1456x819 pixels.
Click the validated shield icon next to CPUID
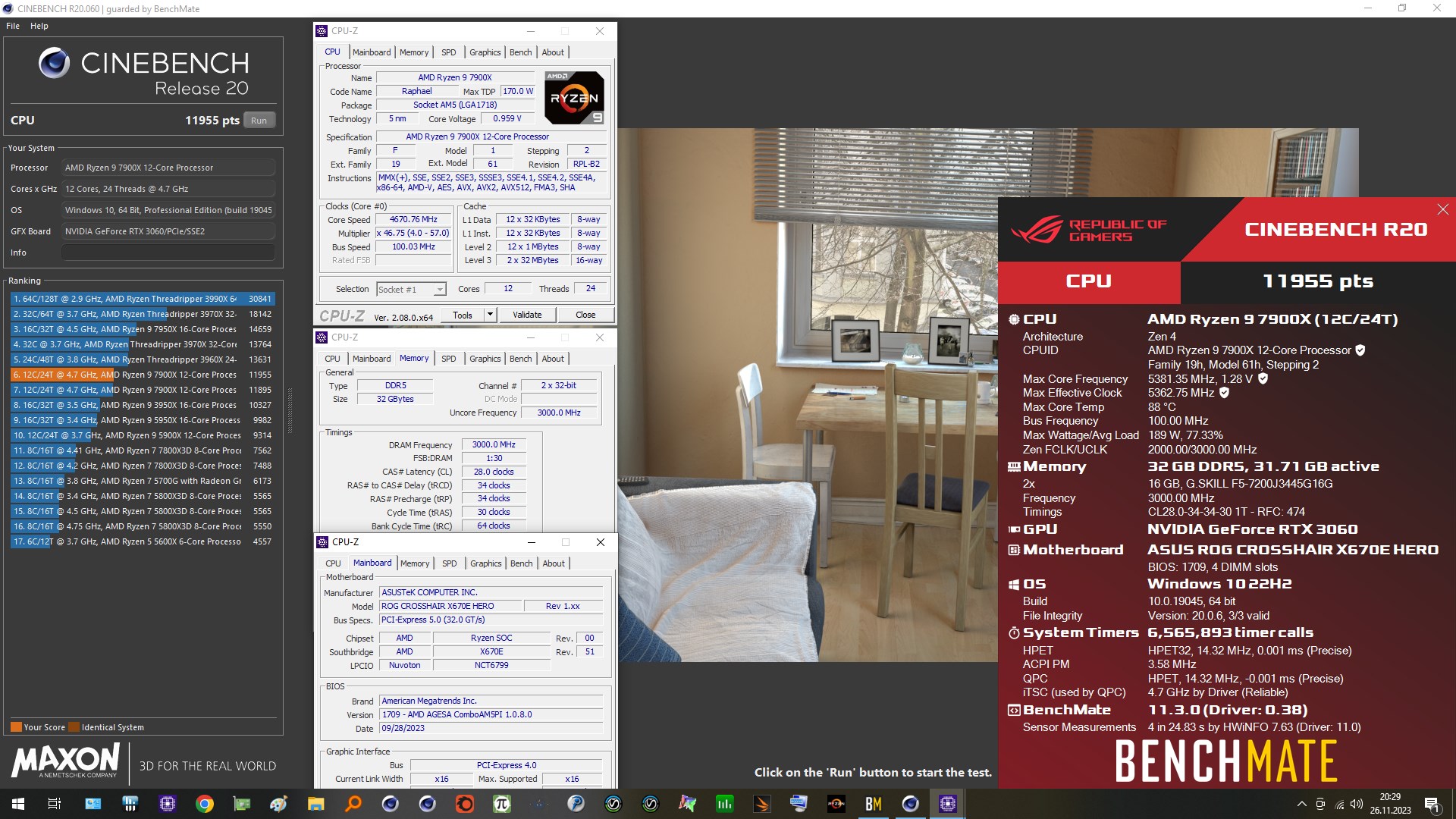pos(1360,350)
